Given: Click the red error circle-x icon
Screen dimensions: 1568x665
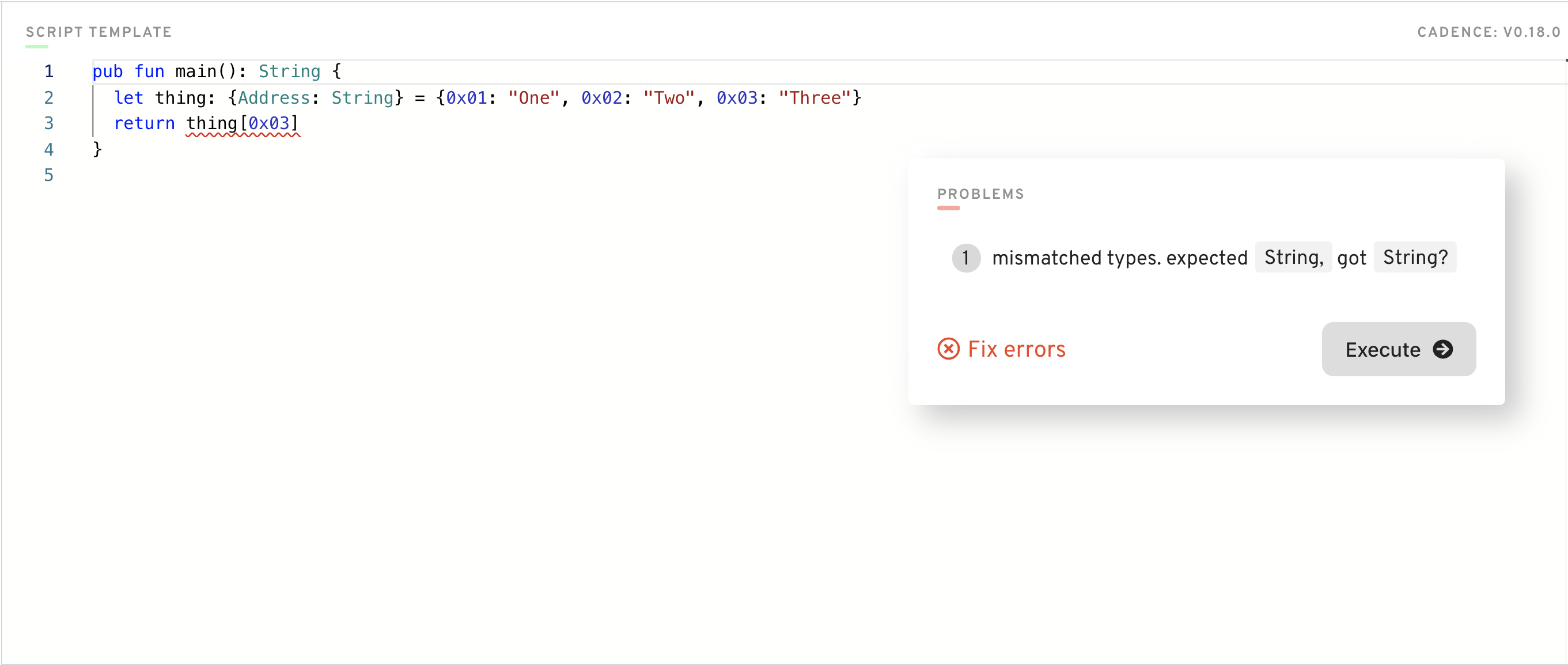Looking at the screenshot, I should point(948,349).
